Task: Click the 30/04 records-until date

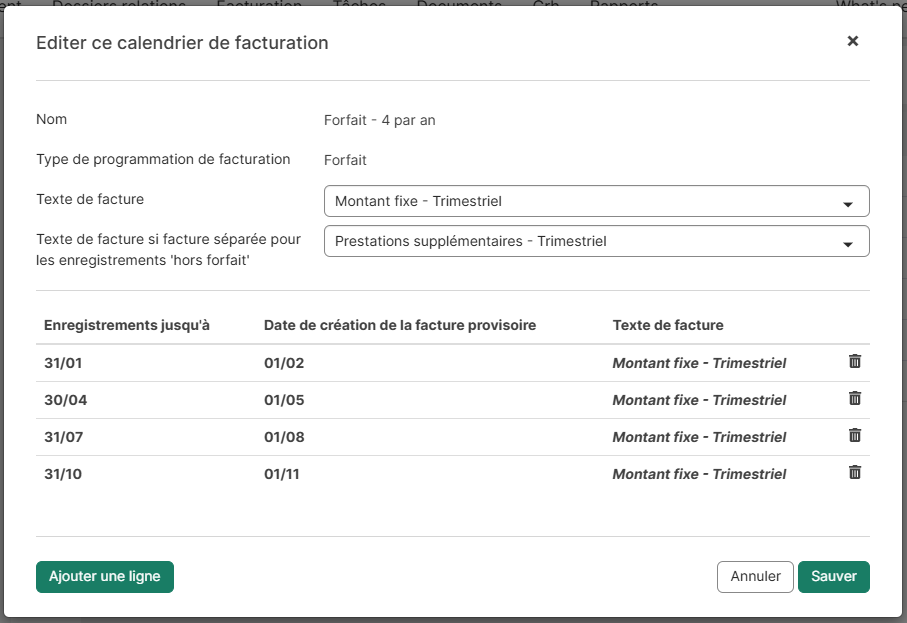Action: [63, 400]
